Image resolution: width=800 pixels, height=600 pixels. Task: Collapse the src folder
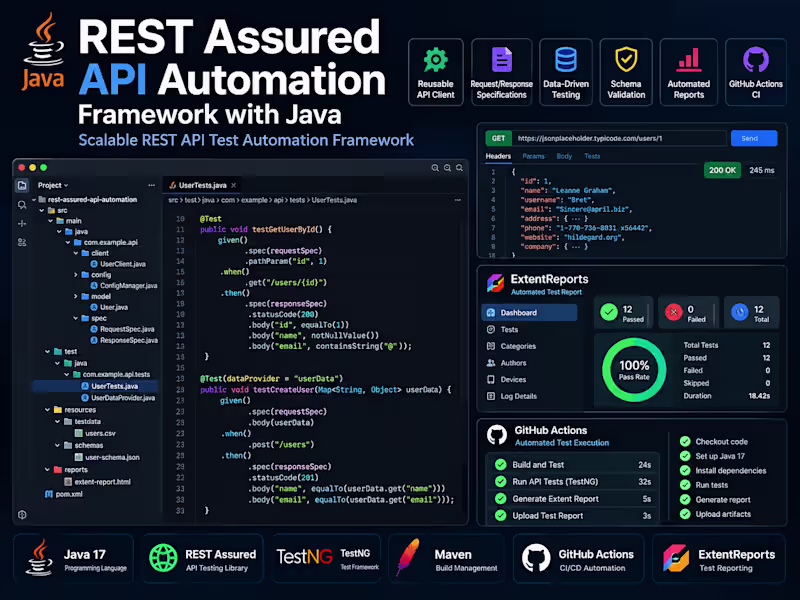click(x=42, y=210)
